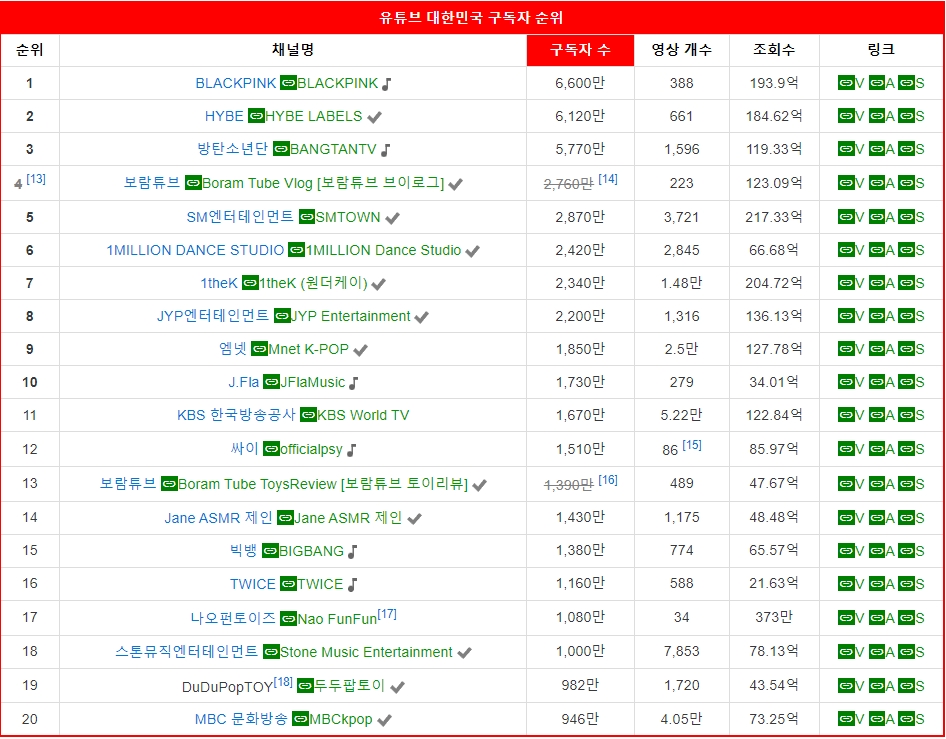This screenshot has width=946, height=739.
Task: Open the Jane ASMR 제인 wiki link
Action: 218,518
